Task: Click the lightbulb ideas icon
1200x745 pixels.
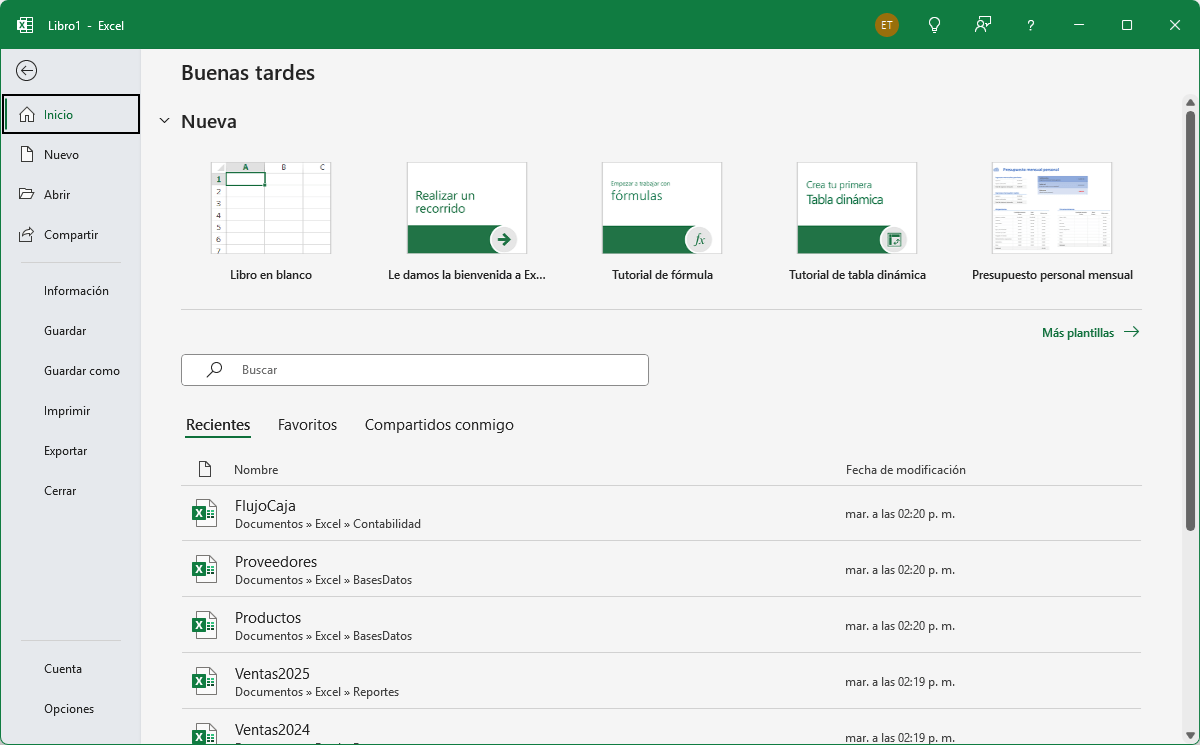Action: (x=935, y=25)
